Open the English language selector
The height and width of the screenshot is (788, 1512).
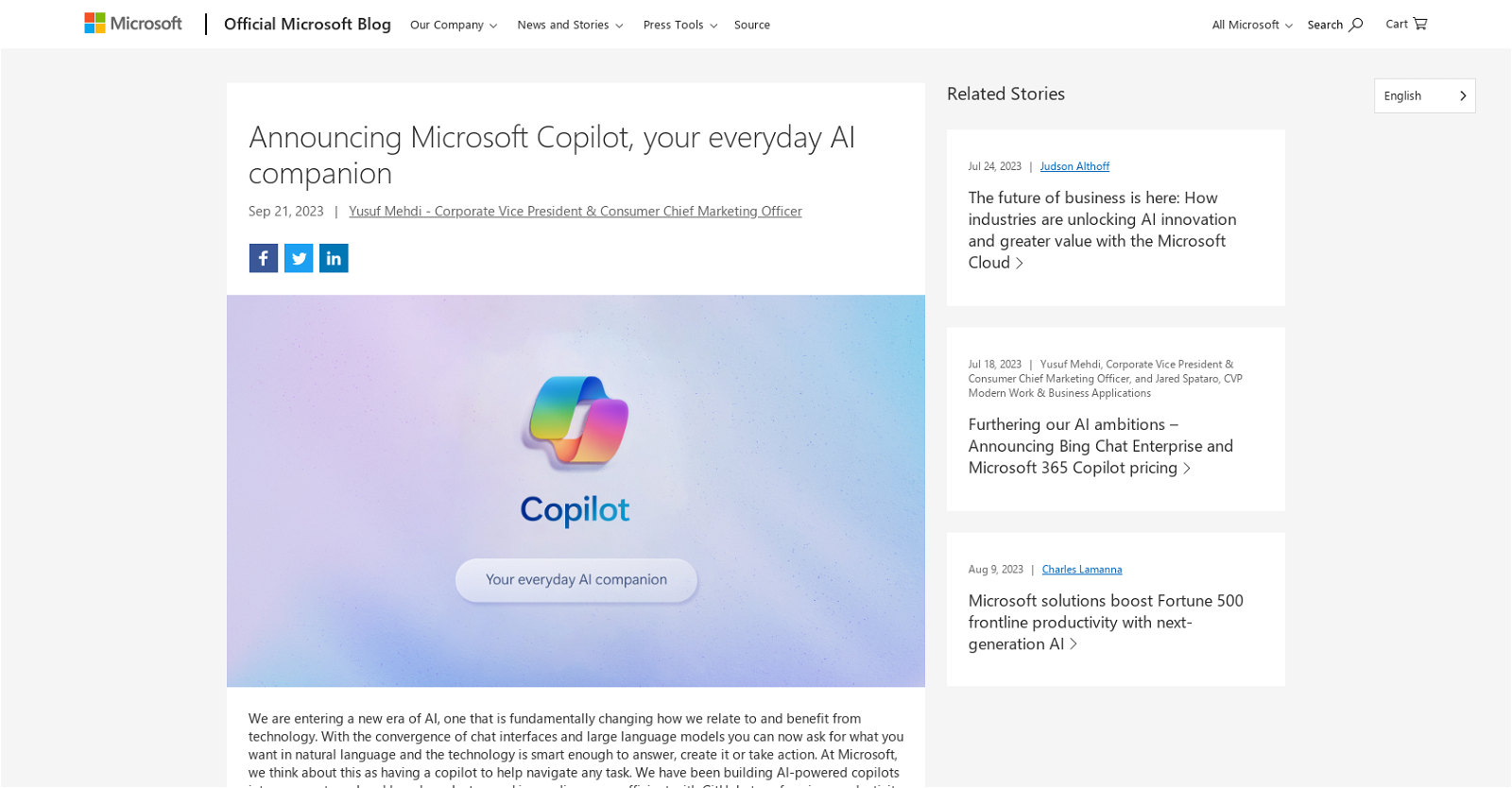pos(1423,95)
